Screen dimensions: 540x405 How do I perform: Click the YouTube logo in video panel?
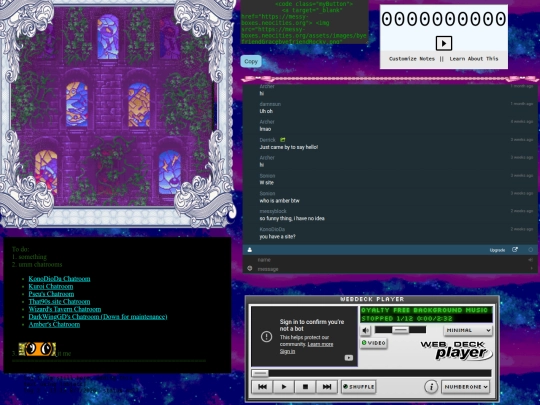(349, 358)
